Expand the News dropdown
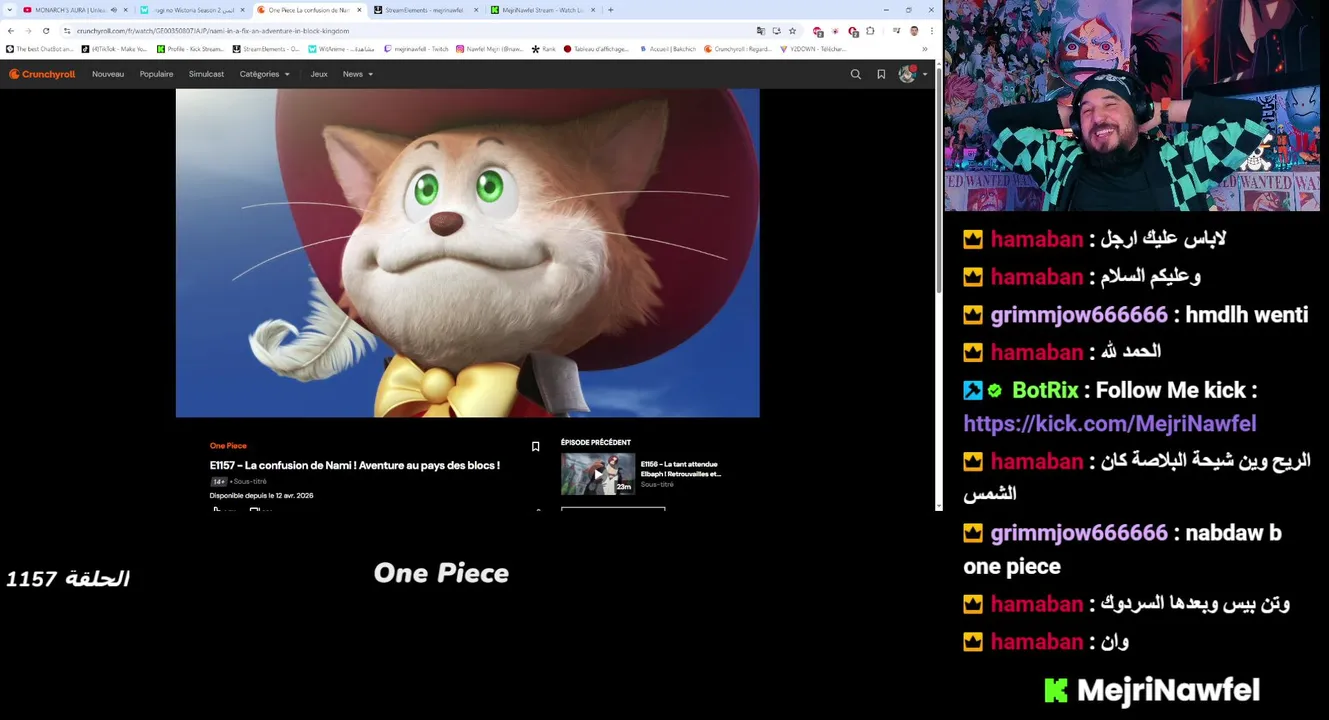Image resolution: width=1329 pixels, height=720 pixels. pos(358,74)
